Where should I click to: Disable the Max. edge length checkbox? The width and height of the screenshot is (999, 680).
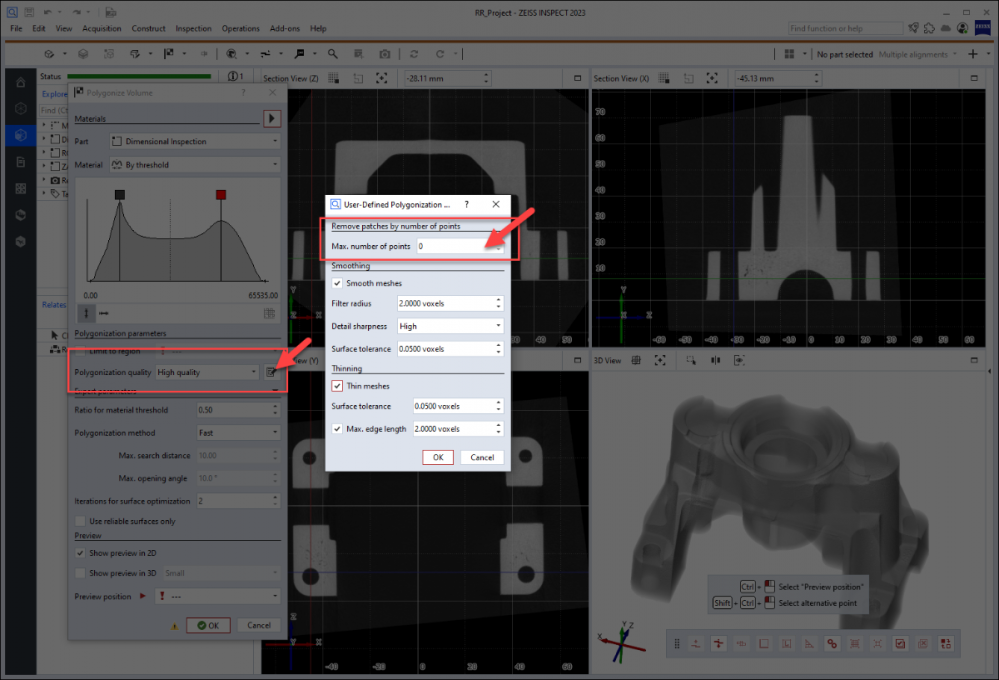[x=337, y=428]
